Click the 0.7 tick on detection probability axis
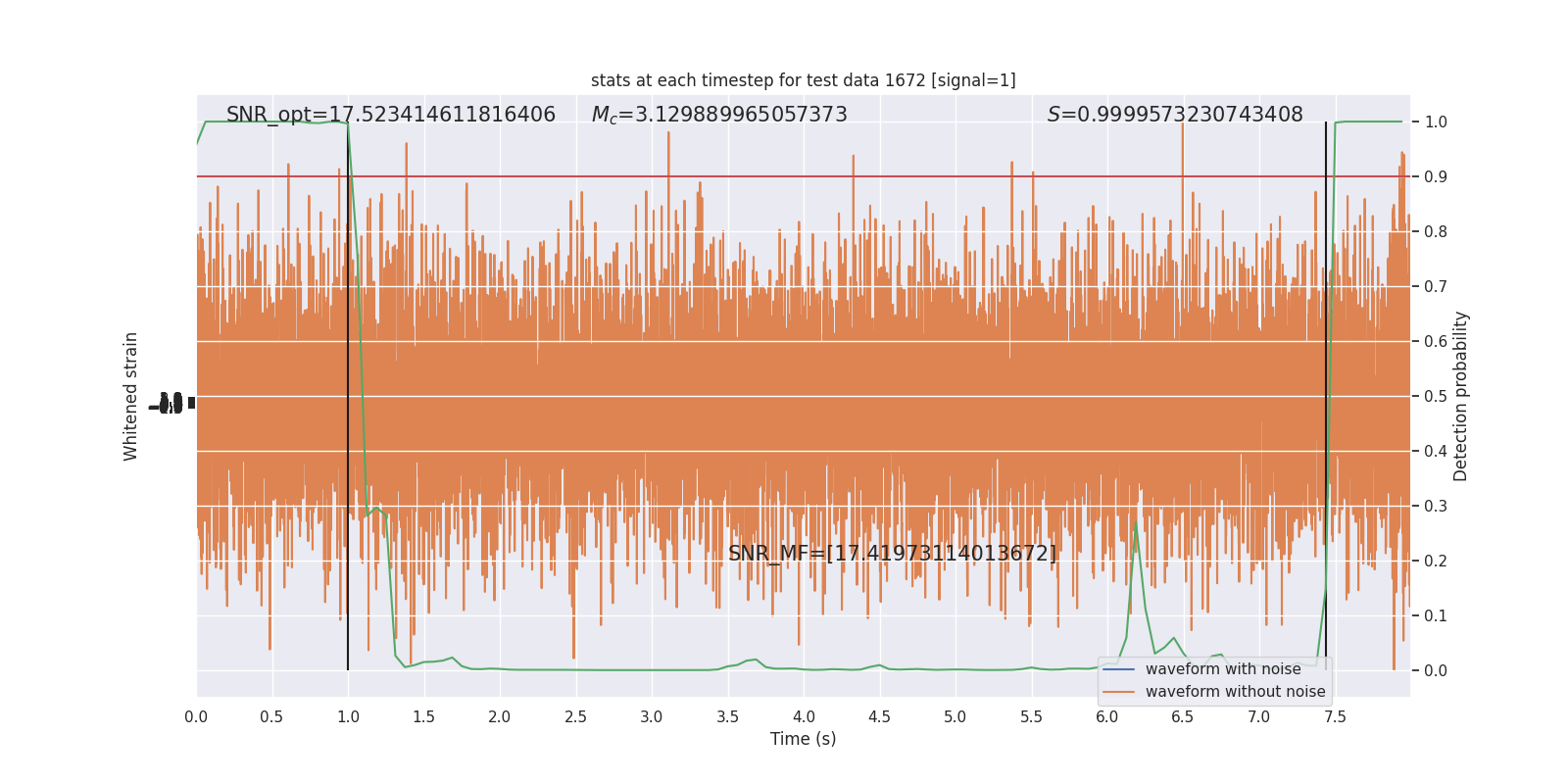 (1436, 286)
